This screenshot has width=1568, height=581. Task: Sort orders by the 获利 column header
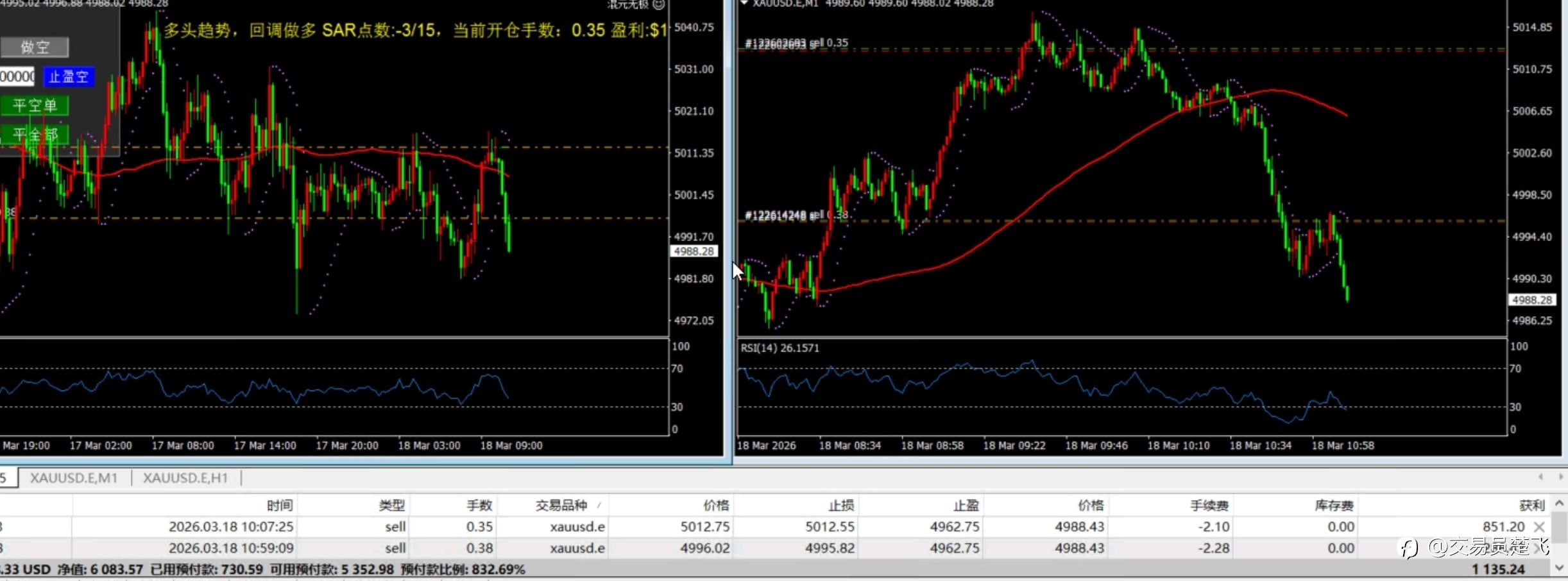pyautogui.click(x=1532, y=505)
